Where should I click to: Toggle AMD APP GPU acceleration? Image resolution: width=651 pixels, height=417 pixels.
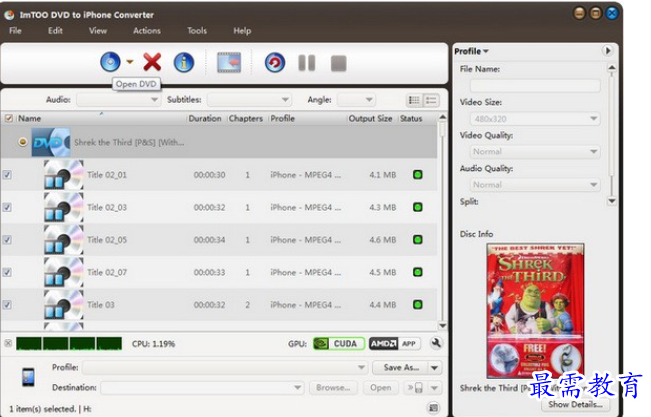pyautogui.click(x=394, y=343)
